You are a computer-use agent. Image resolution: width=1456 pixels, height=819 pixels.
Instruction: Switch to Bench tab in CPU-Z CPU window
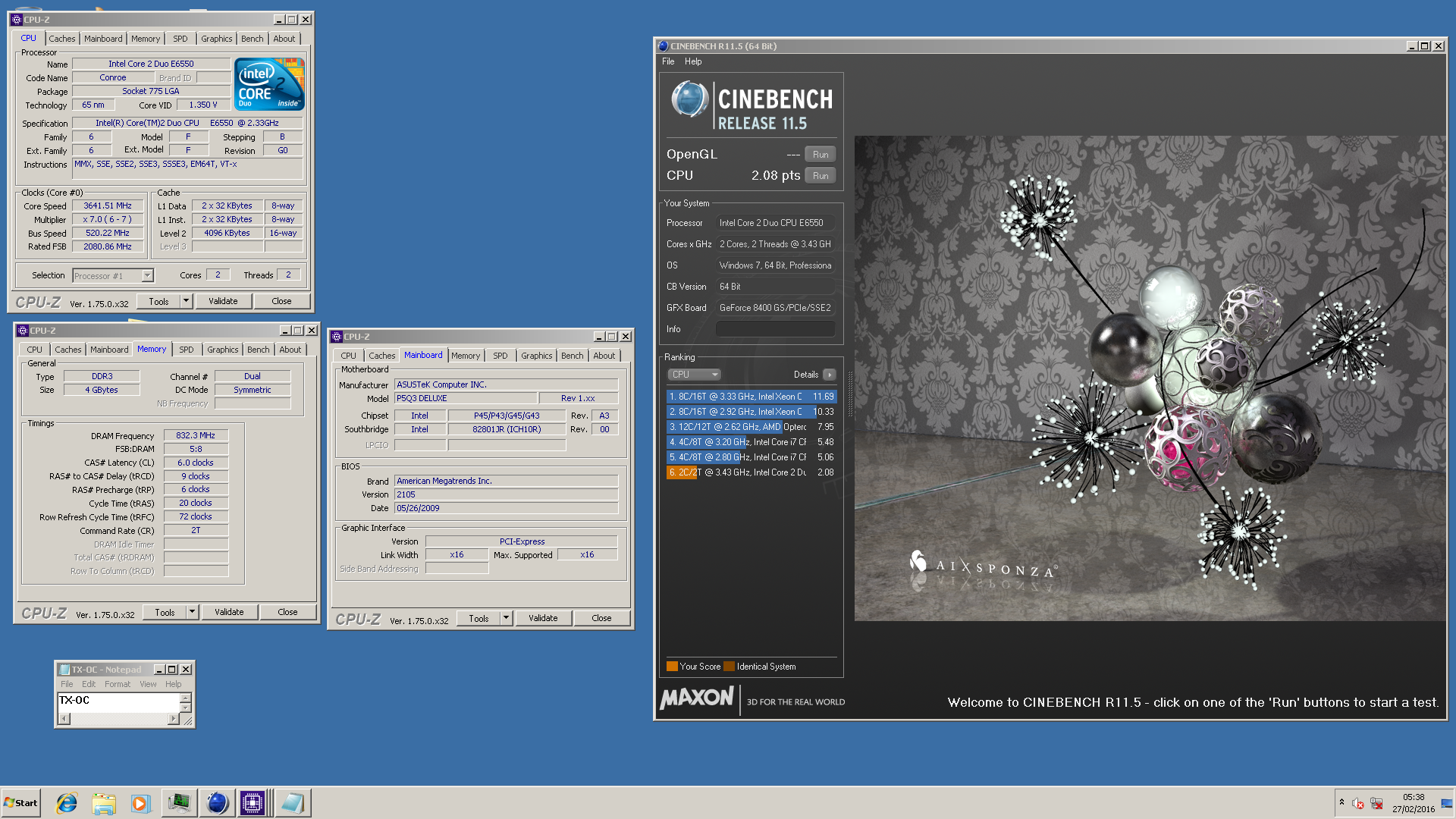click(253, 39)
